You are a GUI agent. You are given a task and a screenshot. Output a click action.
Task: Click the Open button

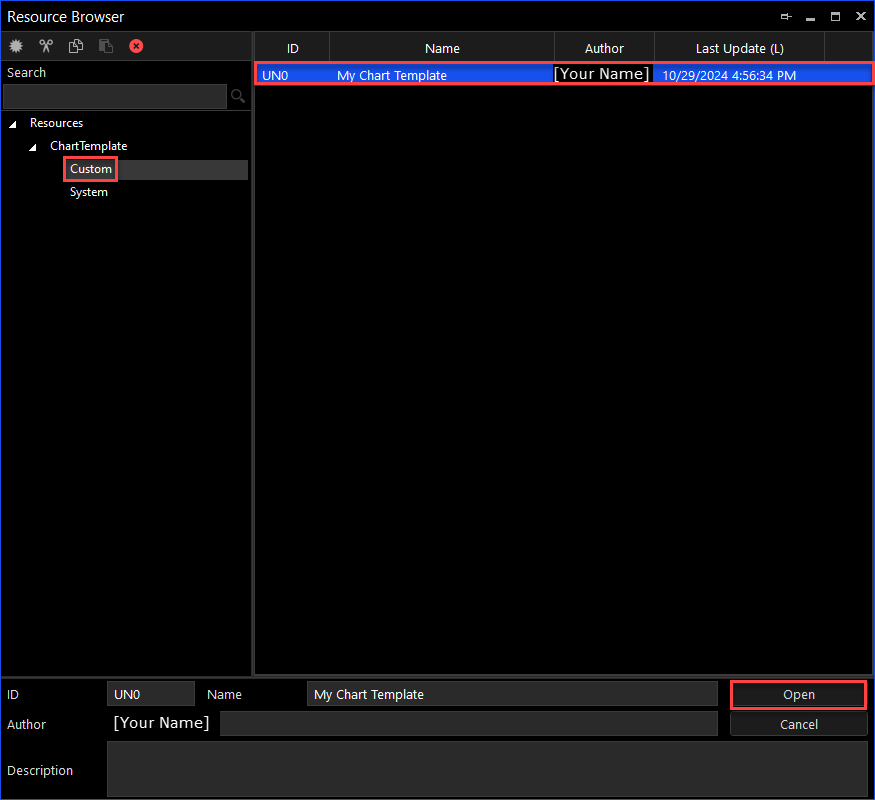point(799,695)
